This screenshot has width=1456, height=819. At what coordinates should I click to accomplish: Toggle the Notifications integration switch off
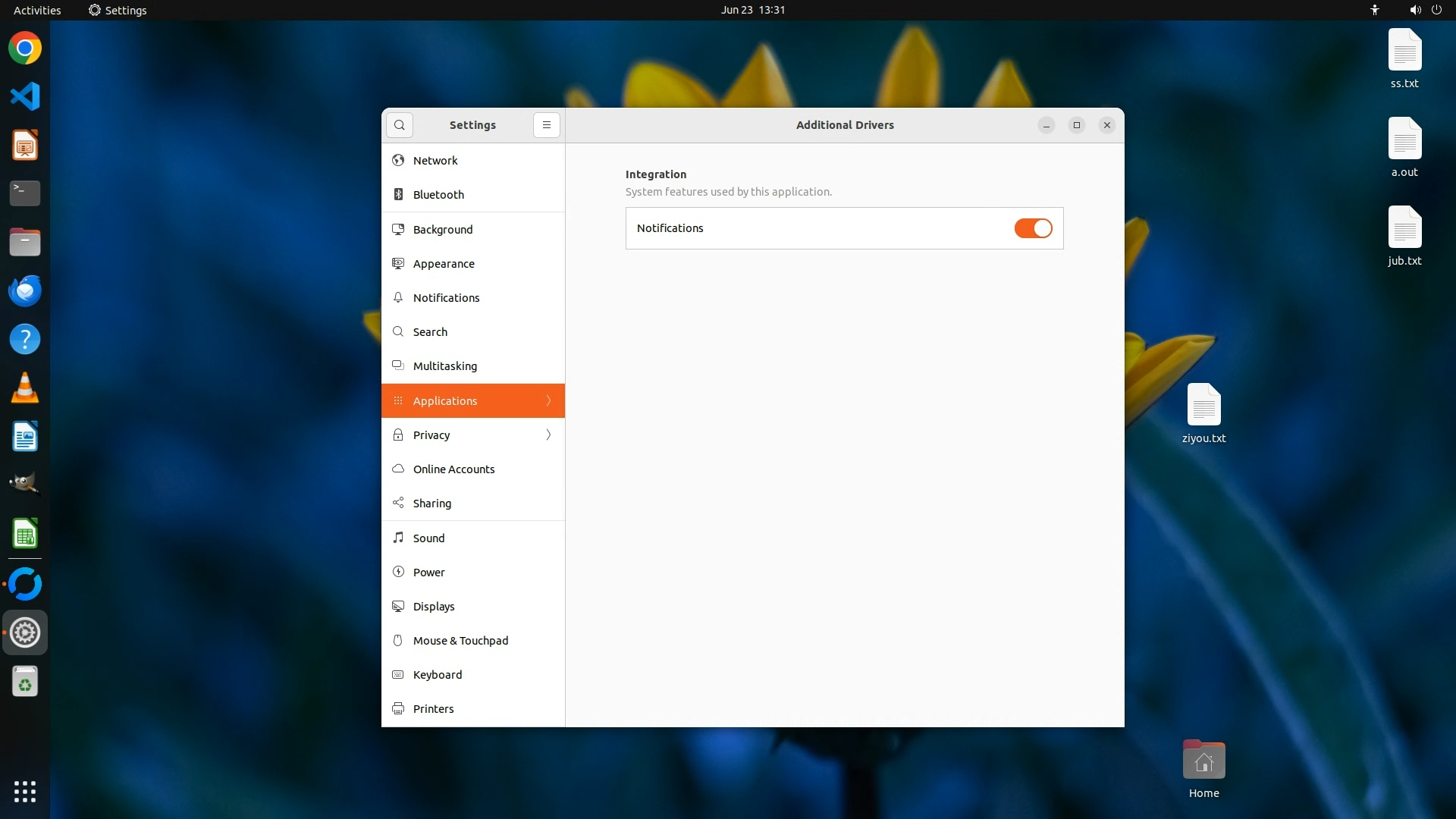1033,228
